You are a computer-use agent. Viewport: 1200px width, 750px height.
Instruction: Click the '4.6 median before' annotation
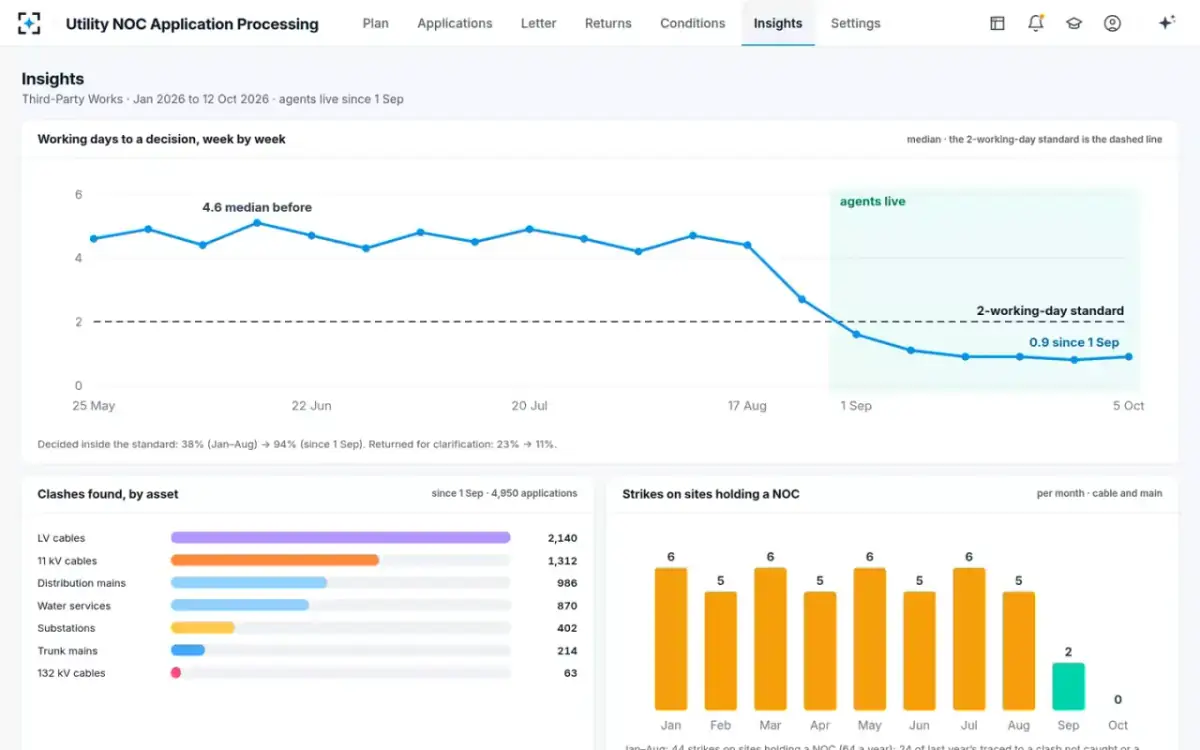(257, 208)
